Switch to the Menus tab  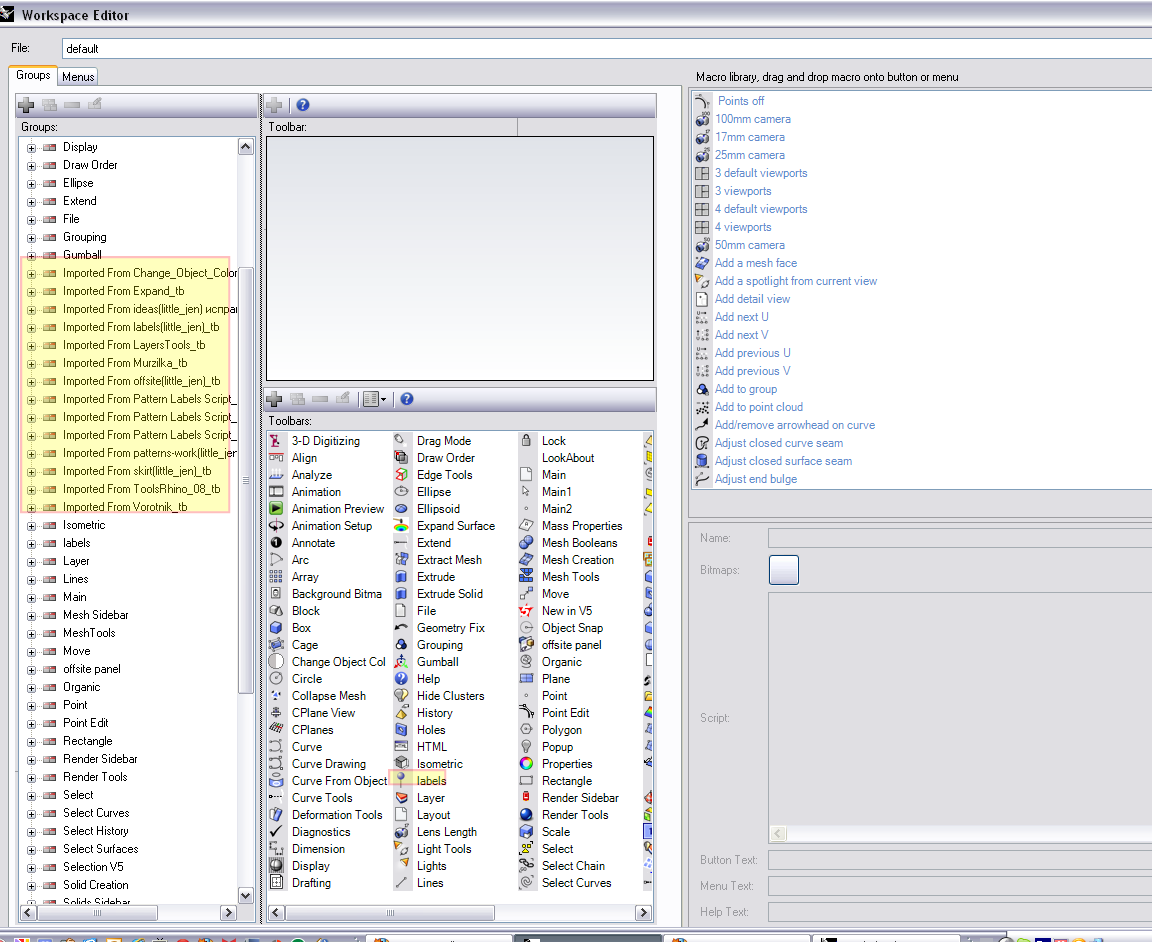78,77
